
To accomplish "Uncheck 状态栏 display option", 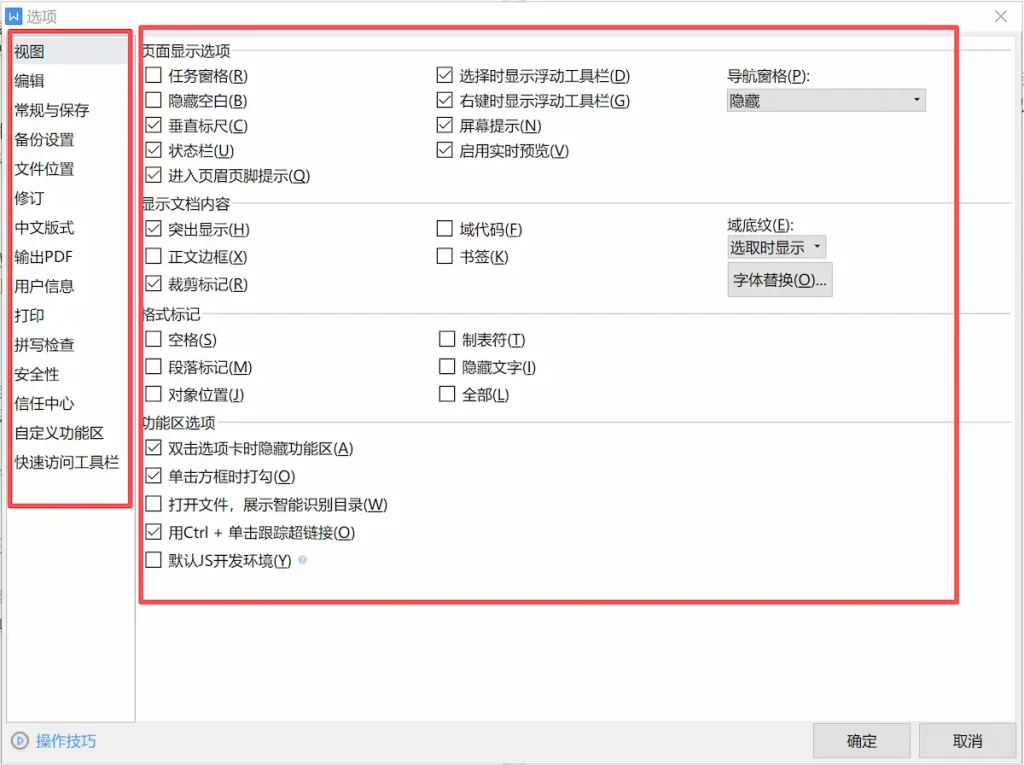I will 154,150.
